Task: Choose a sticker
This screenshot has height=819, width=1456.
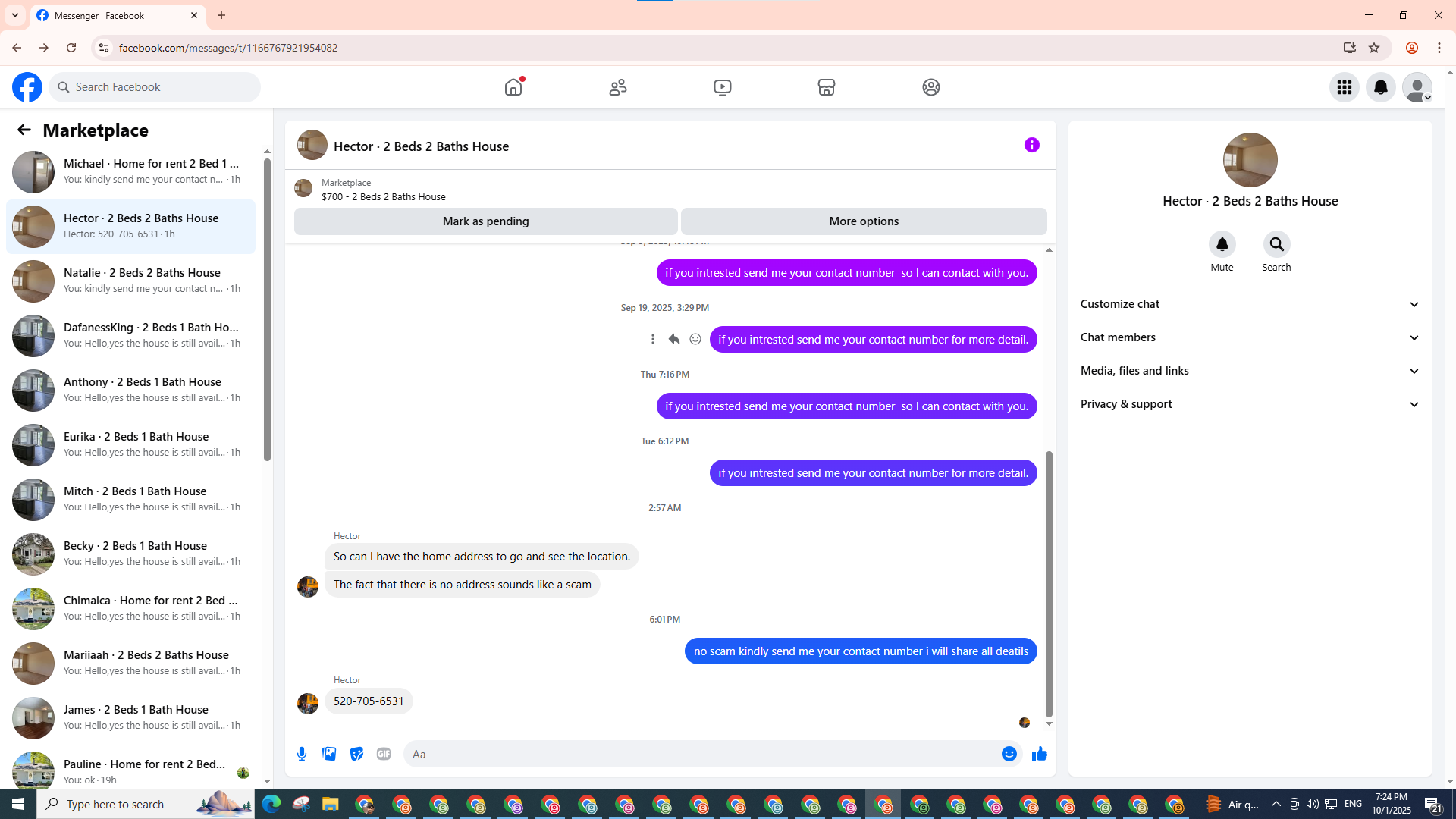Action: [x=356, y=754]
